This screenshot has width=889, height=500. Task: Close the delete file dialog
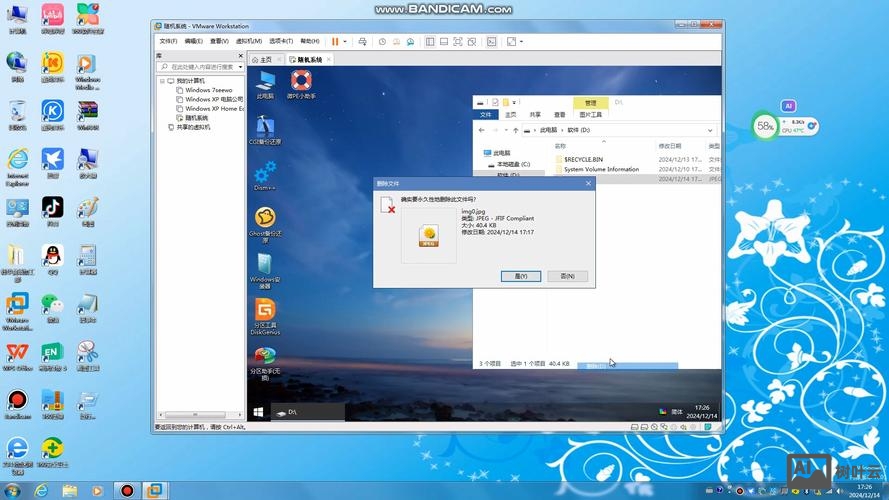point(588,183)
